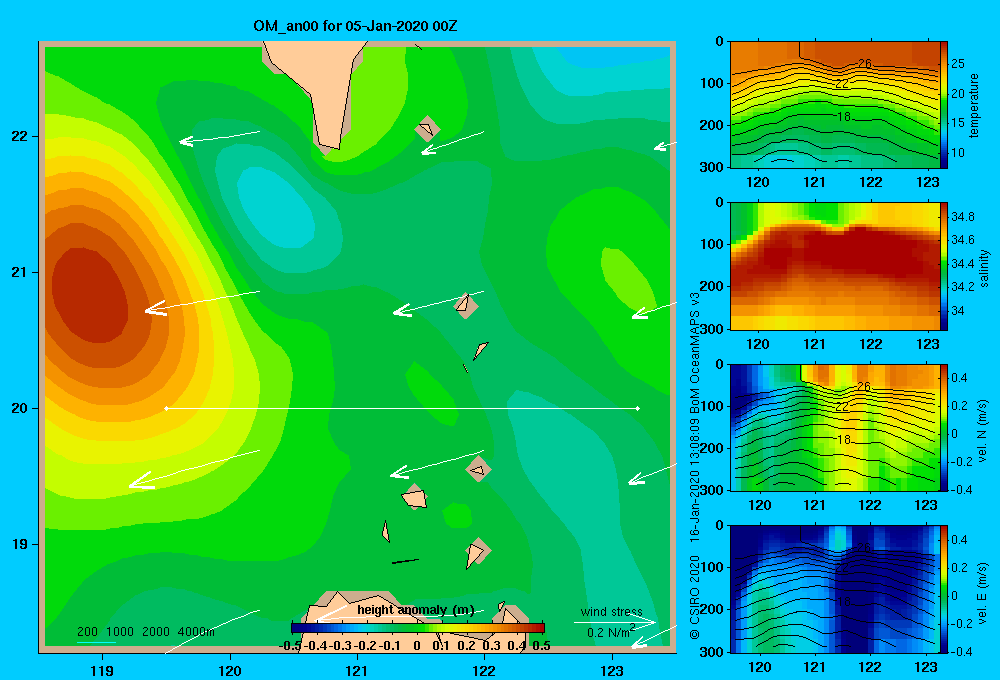Screen dimensions: 1000x680
Task: Click longitude tick 121 on main map
Action: tap(357, 670)
